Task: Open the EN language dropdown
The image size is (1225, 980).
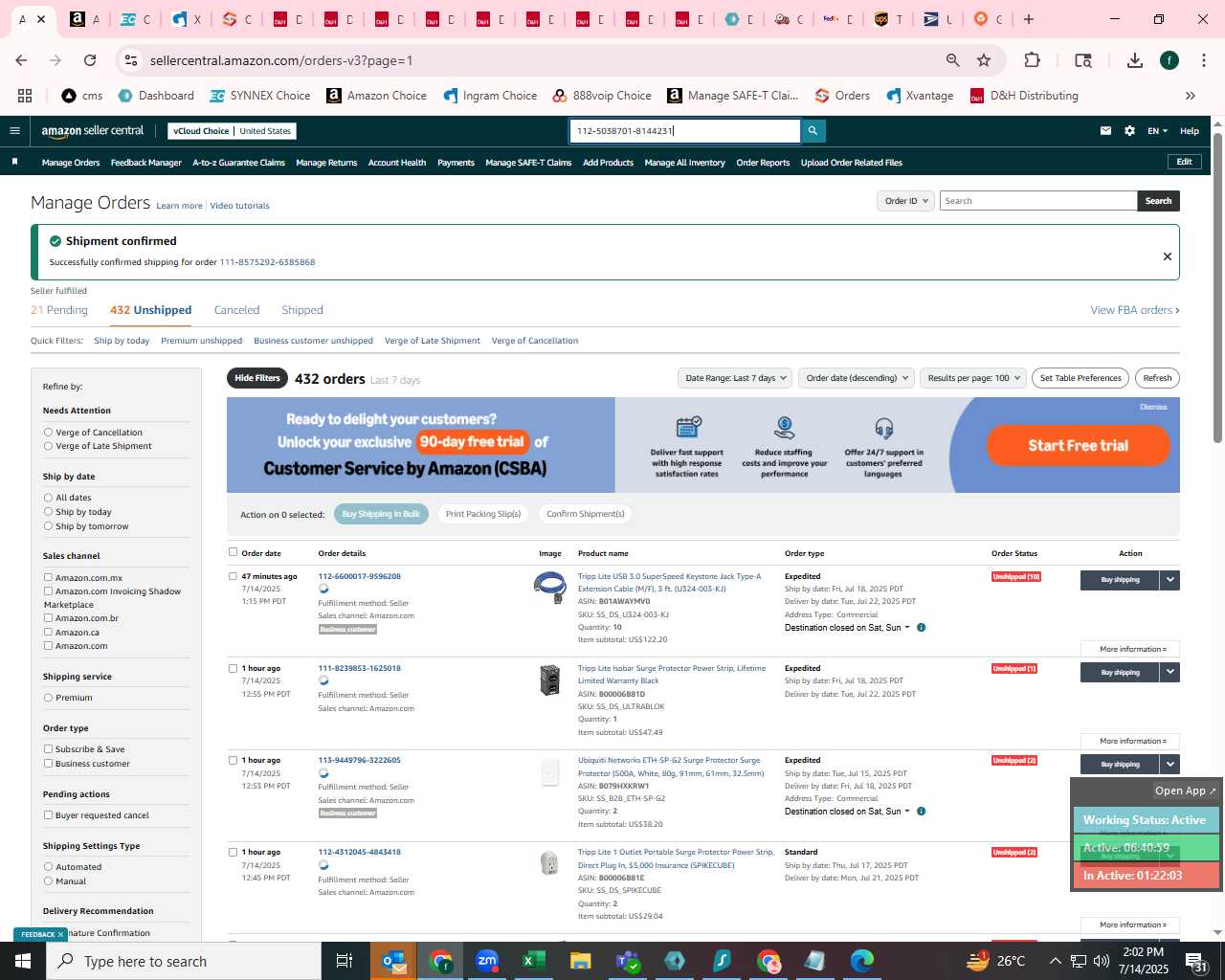Action: pyautogui.click(x=1157, y=131)
